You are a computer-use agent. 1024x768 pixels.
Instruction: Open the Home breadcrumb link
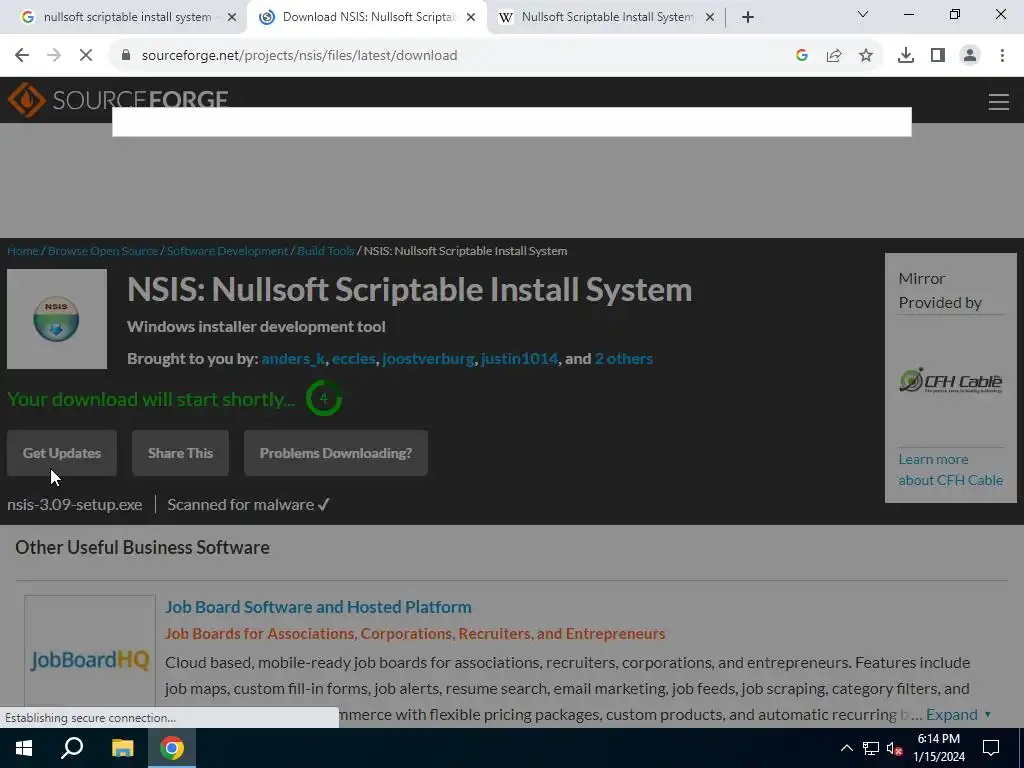(23, 251)
